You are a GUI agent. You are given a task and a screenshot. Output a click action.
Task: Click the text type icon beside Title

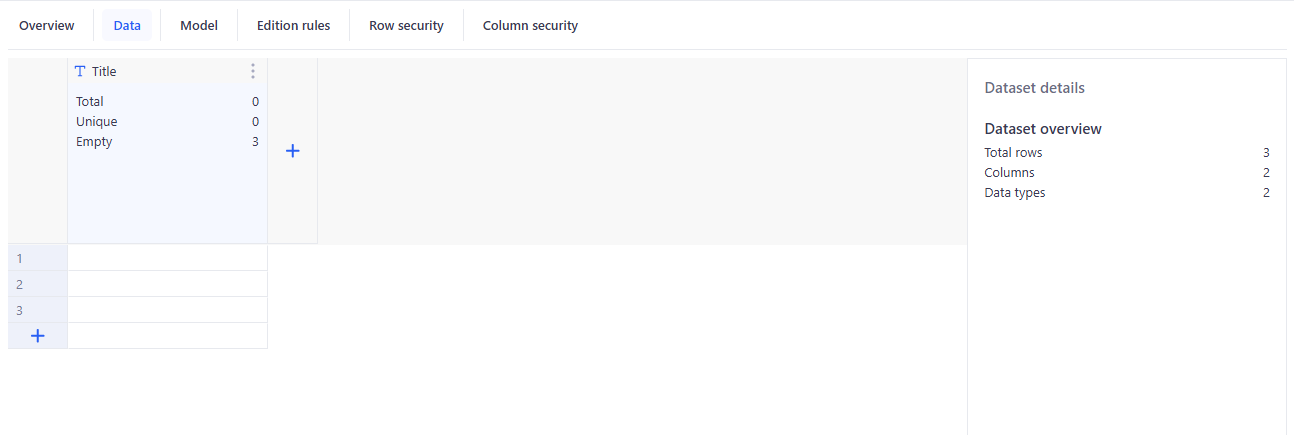(x=80, y=71)
